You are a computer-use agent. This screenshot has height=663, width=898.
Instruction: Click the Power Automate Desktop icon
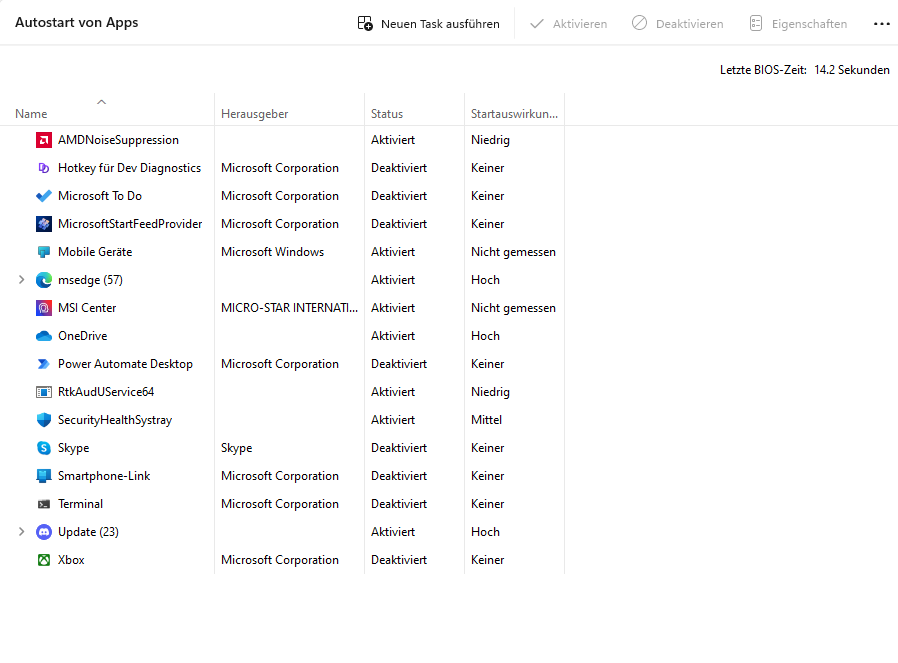pos(42,364)
